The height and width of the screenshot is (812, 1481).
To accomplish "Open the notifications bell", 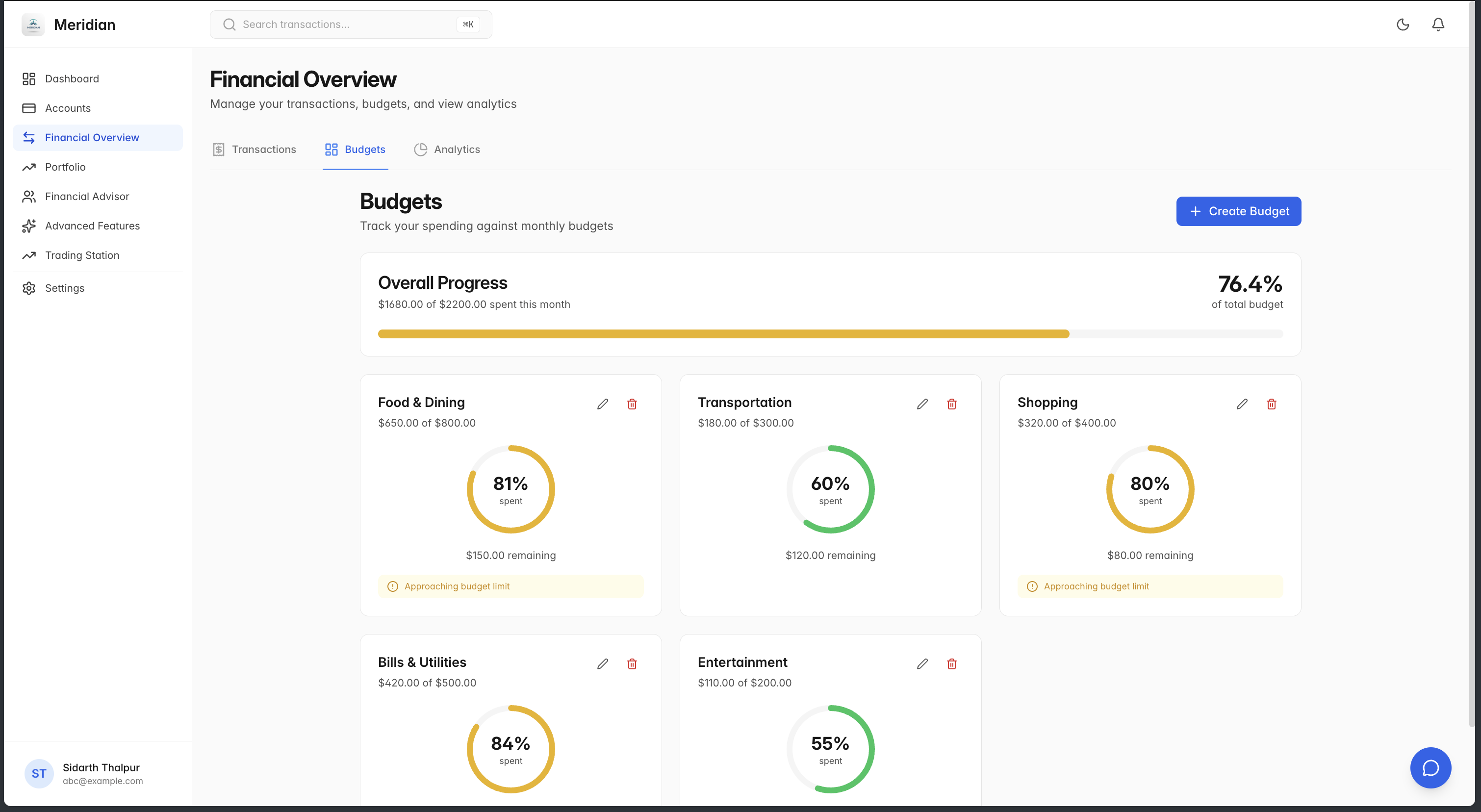I will point(1438,24).
